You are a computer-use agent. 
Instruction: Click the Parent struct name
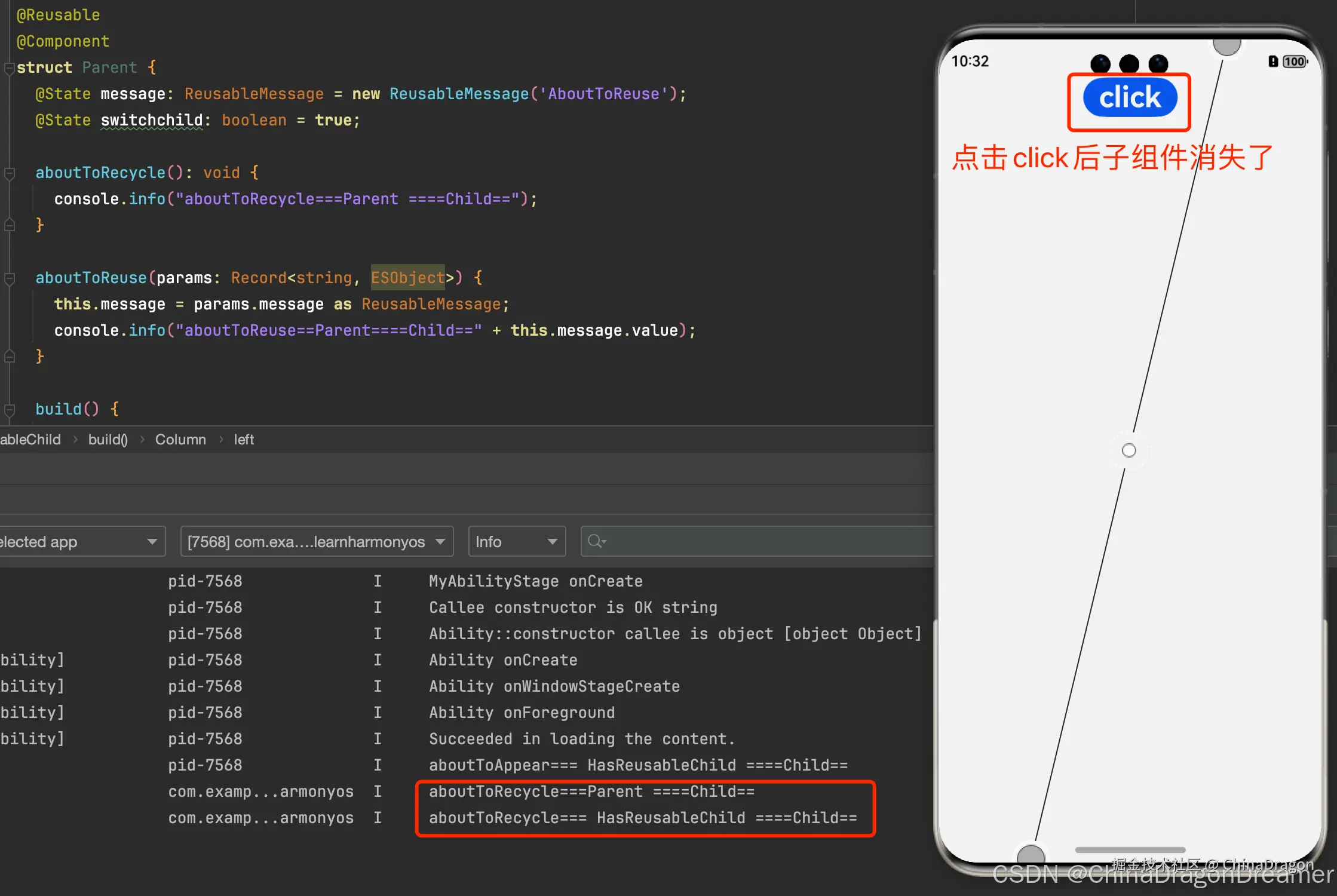click(x=110, y=67)
